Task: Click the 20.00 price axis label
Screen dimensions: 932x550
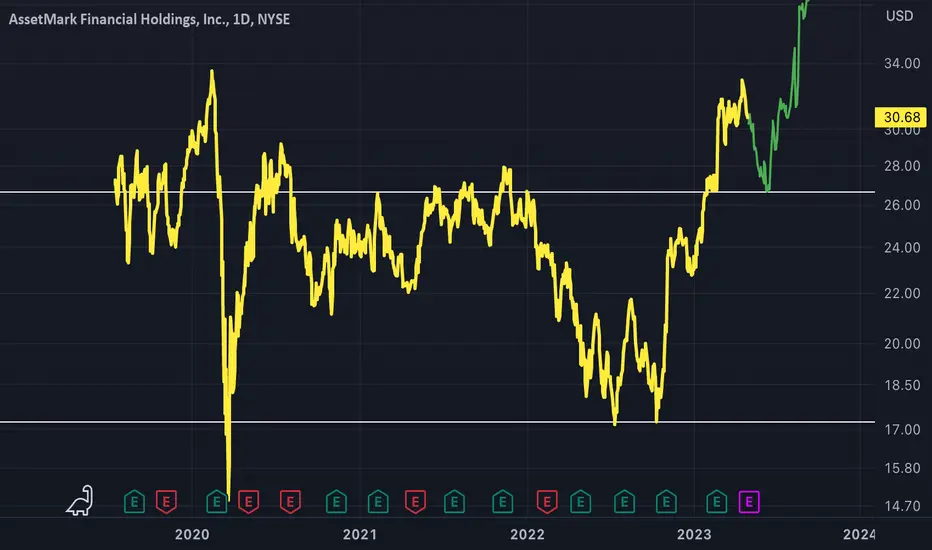Action: click(x=902, y=344)
